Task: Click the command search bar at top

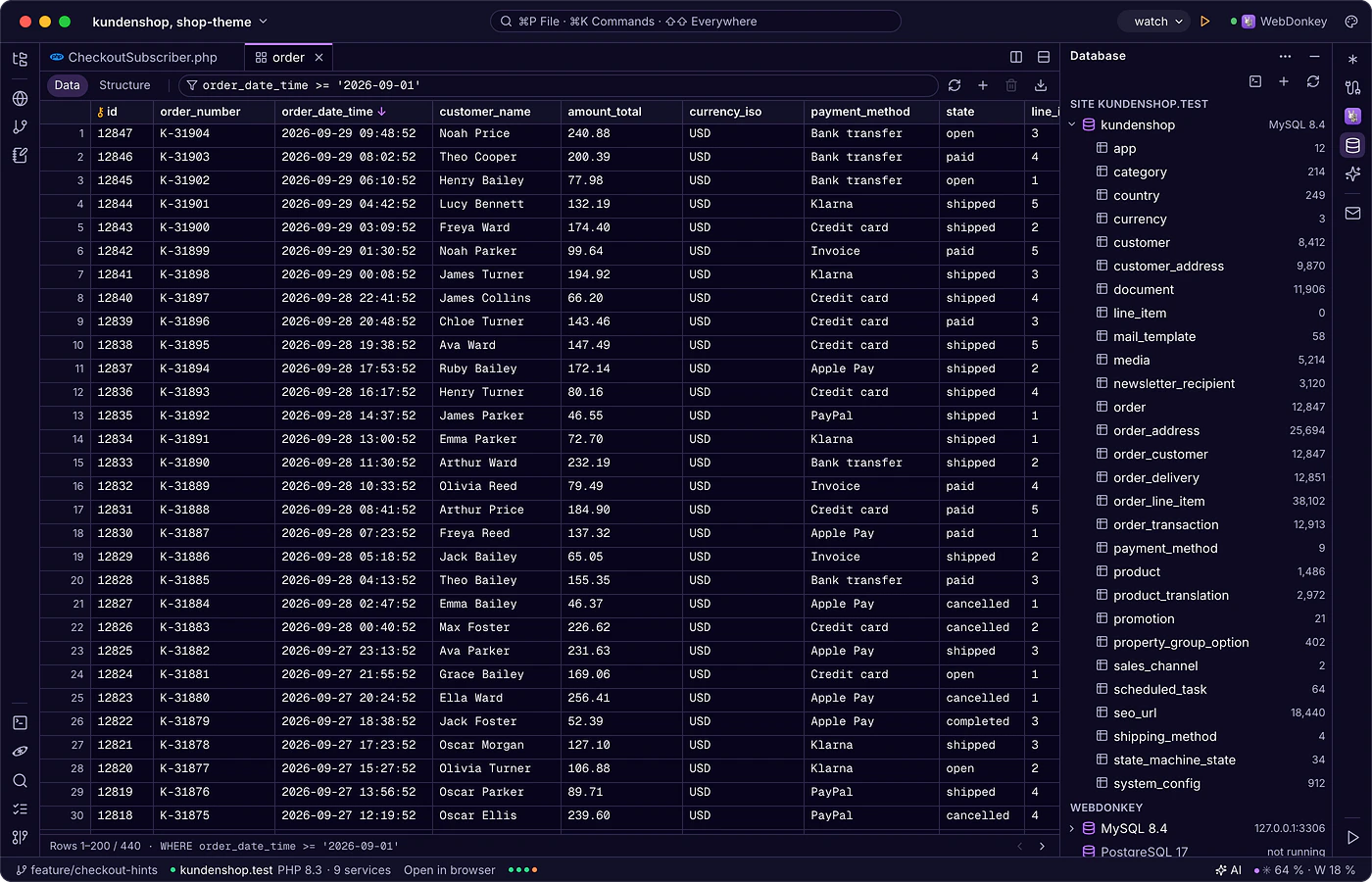Action: pyautogui.click(x=695, y=22)
